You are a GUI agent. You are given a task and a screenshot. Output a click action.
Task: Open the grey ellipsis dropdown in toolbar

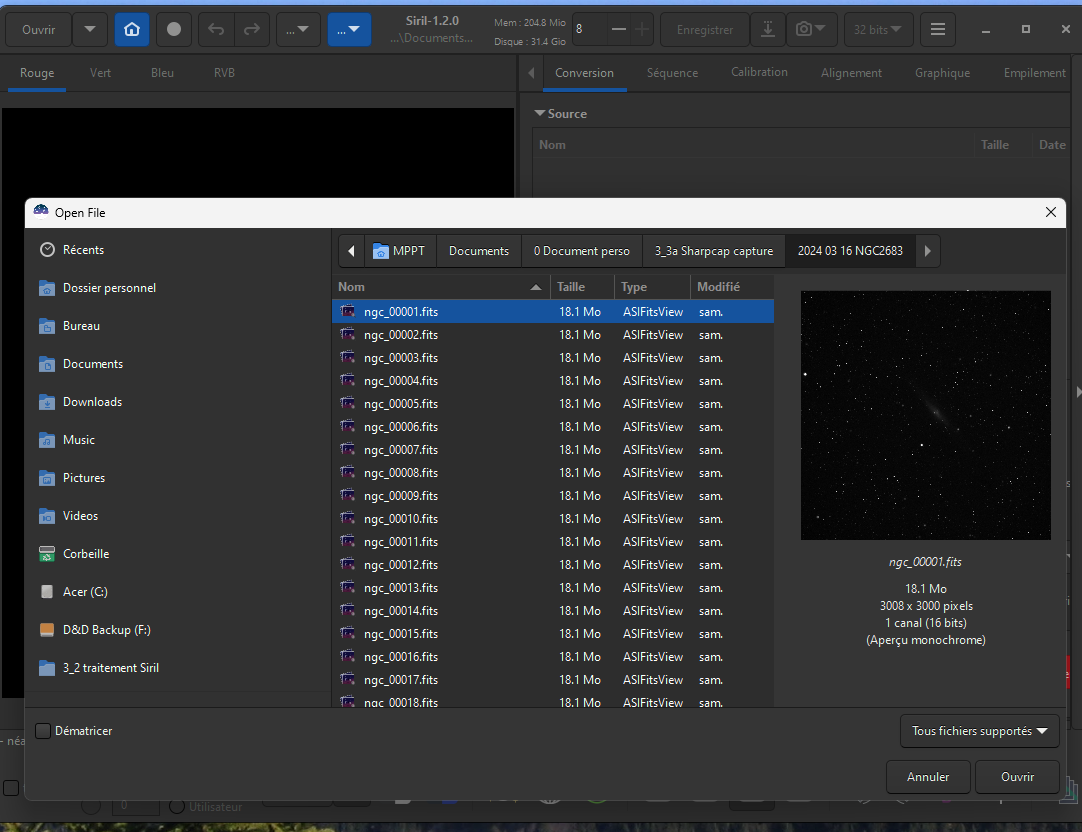tap(297, 30)
